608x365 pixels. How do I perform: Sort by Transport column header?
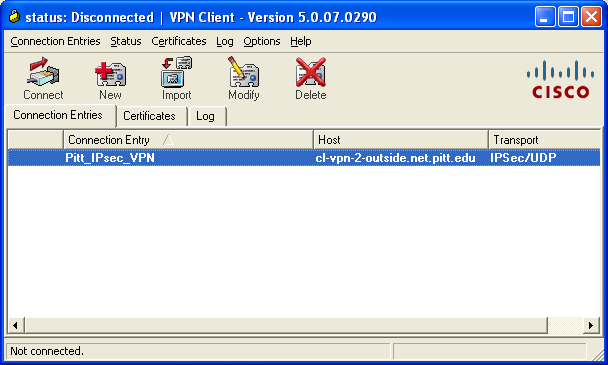(x=545, y=140)
